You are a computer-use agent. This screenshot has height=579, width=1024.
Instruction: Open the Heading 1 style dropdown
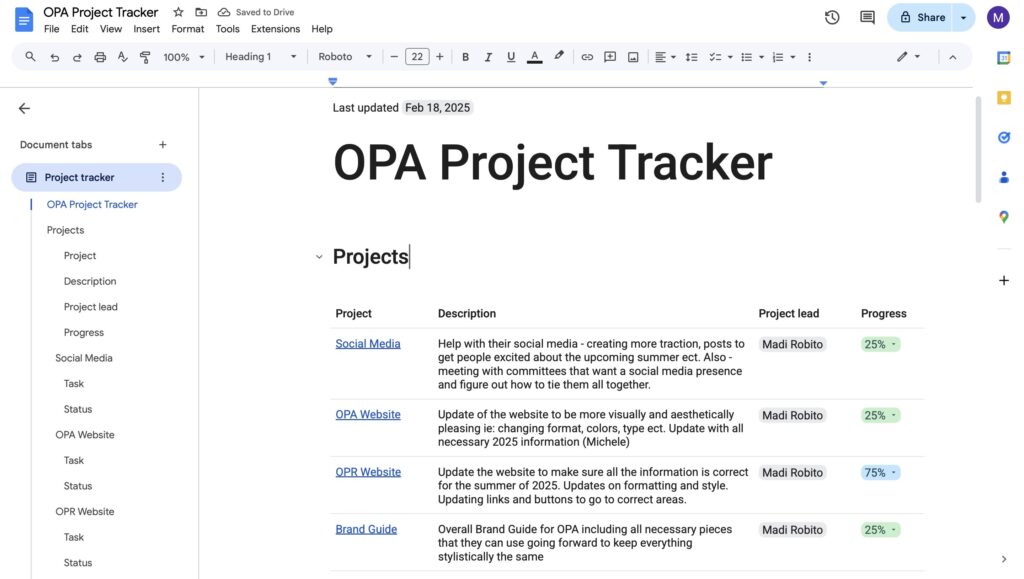pyautogui.click(x=260, y=57)
